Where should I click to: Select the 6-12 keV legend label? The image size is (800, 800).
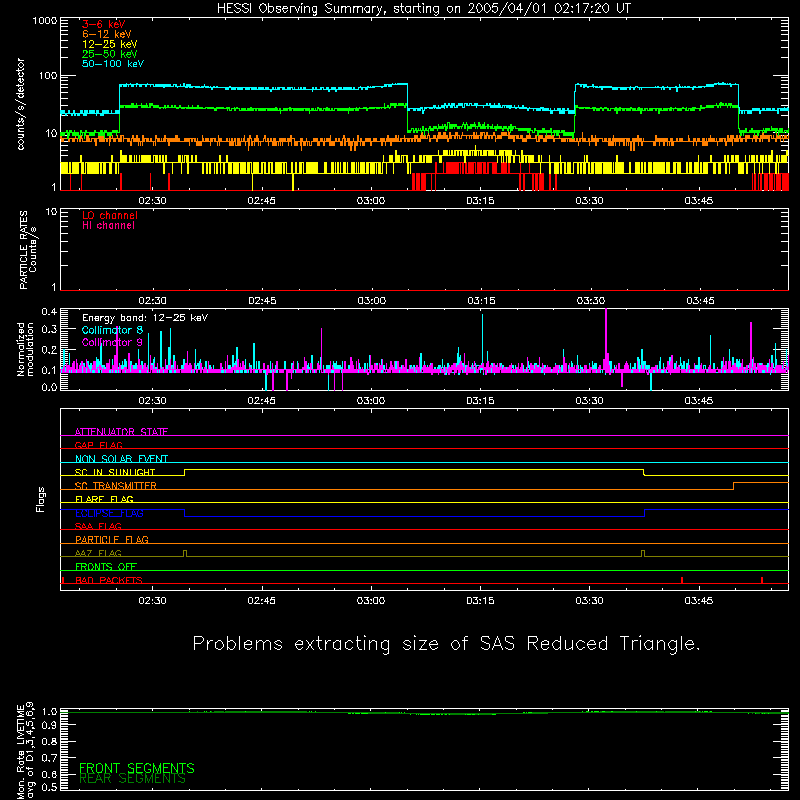click(x=106, y=34)
